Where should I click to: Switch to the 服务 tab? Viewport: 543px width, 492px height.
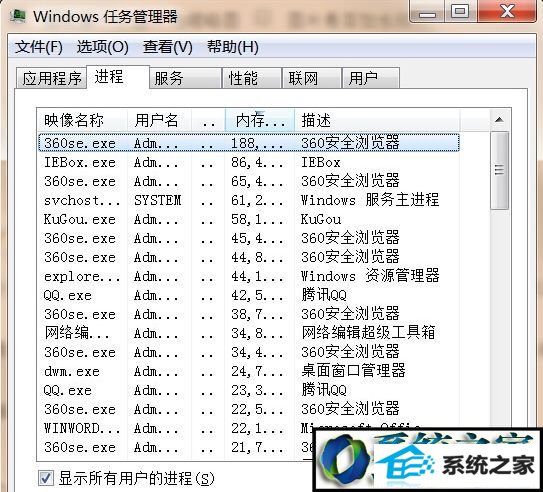tap(186, 78)
